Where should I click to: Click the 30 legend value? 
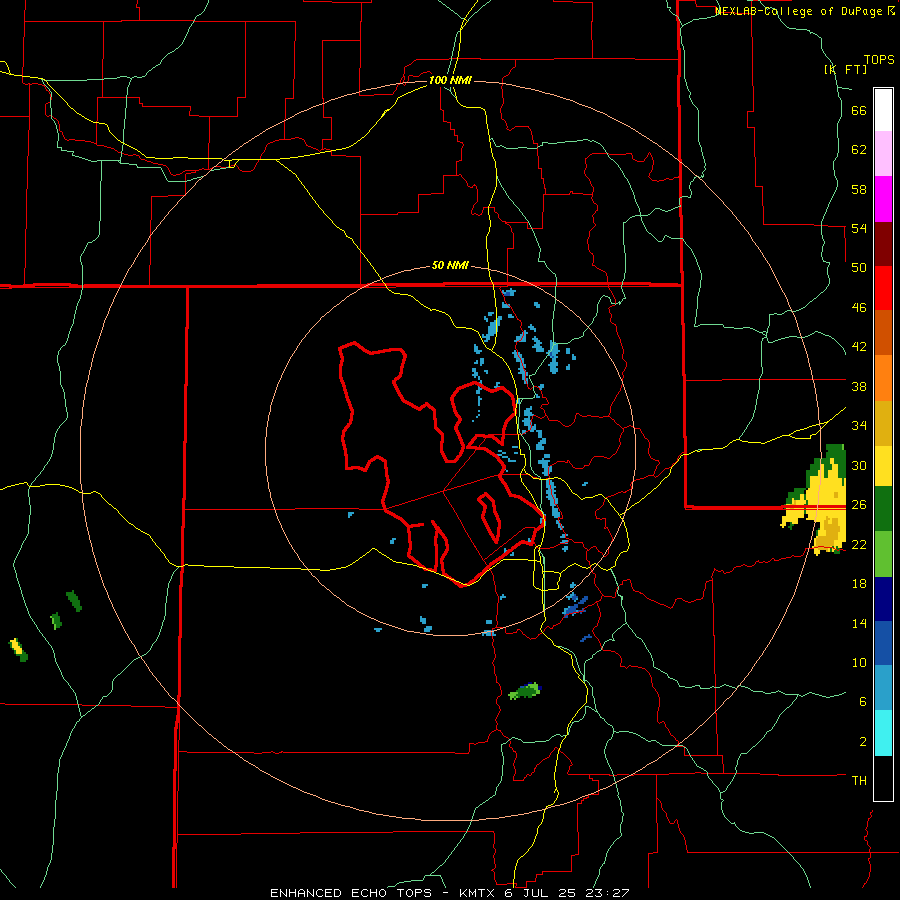[859, 465]
